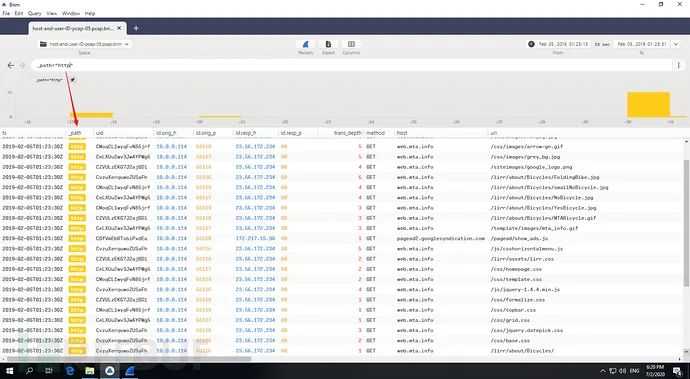The image size is (690, 379).
Task: Click the vertical scrollbar of the results
Action: pyautogui.click(x=686, y=222)
